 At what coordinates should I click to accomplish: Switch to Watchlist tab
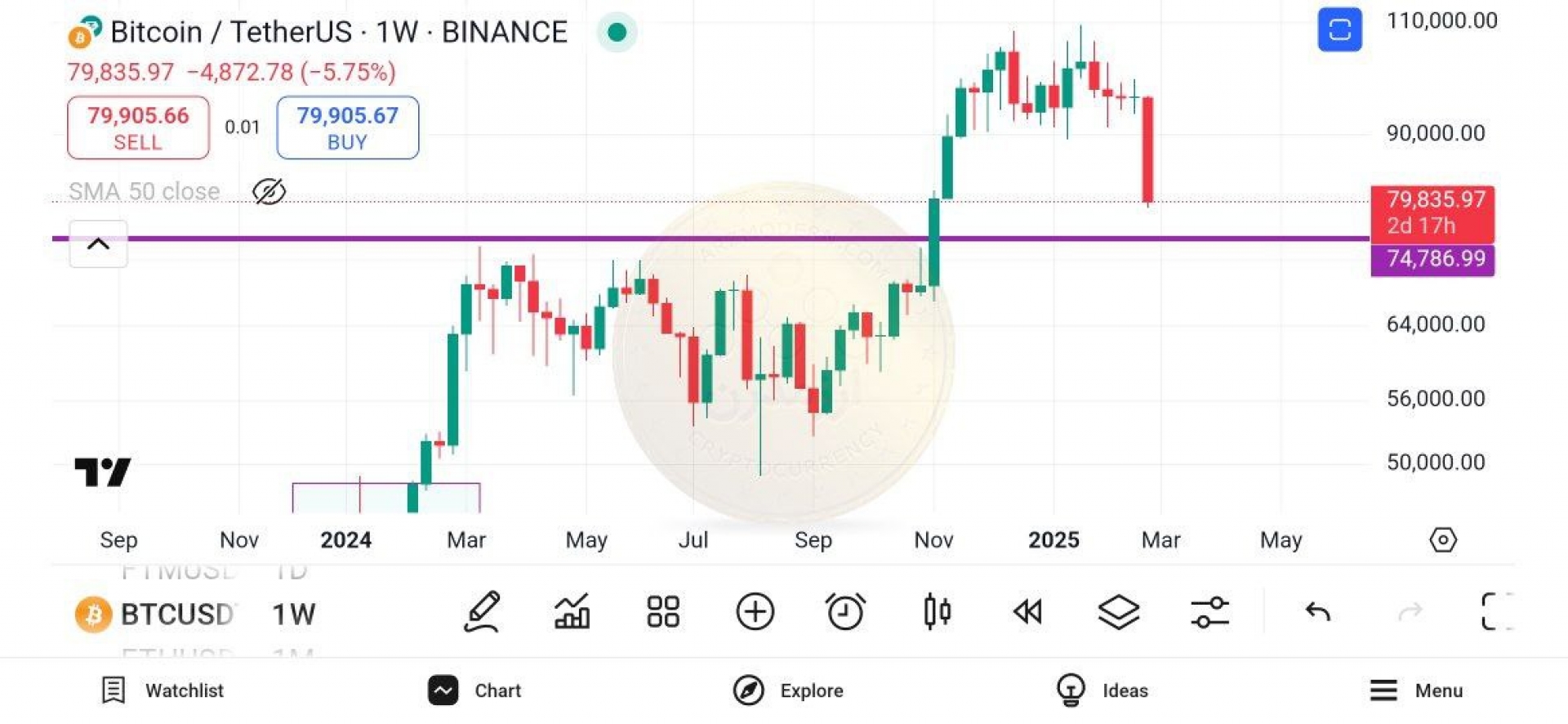[162, 690]
